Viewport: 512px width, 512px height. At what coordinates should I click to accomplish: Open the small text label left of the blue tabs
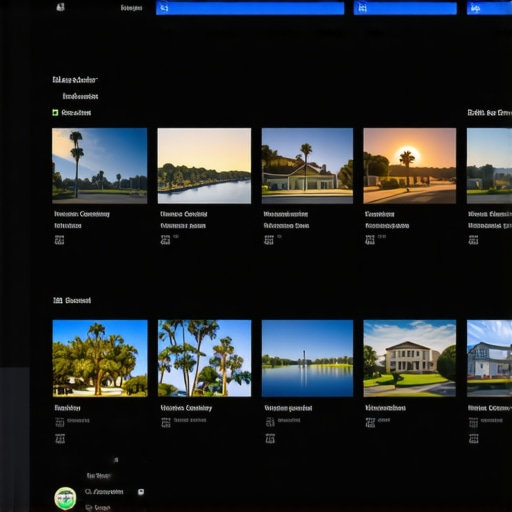pos(131,8)
